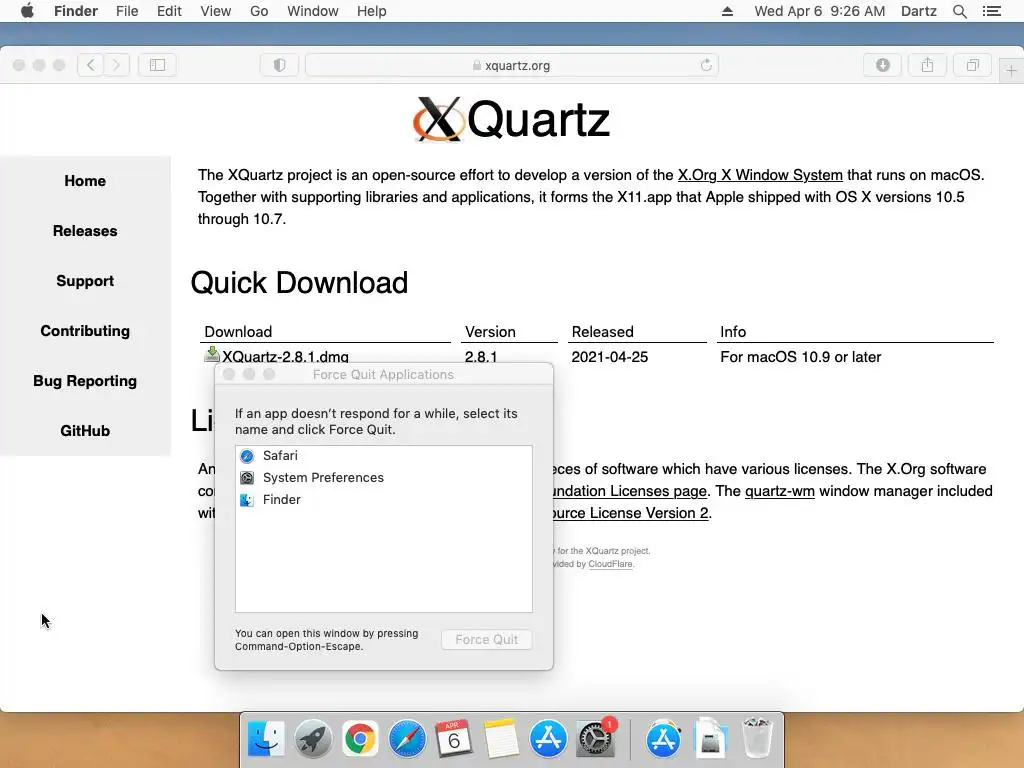1024x768 pixels.
Task: Show Safari tab overview
Action: (972, 65)
